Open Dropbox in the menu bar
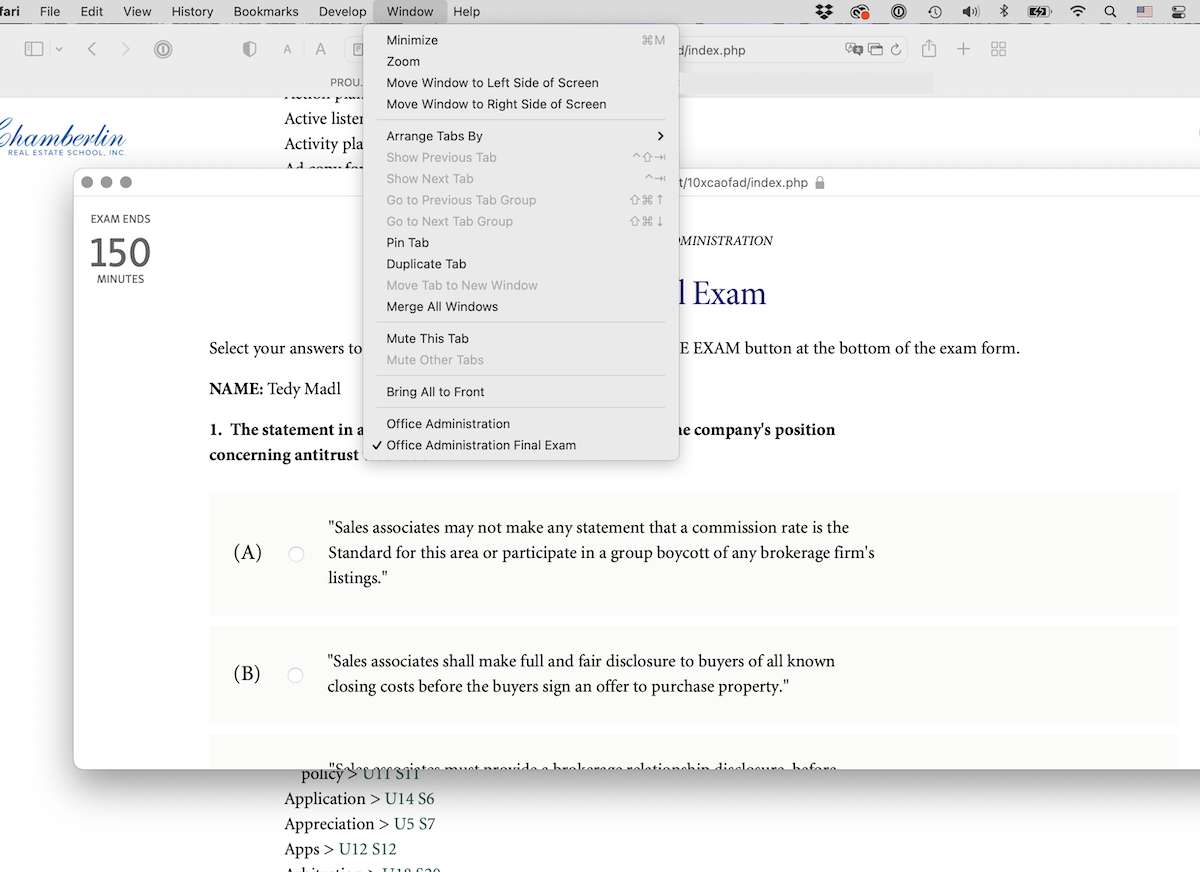The image size is (1200, 872). pos(824,12)
